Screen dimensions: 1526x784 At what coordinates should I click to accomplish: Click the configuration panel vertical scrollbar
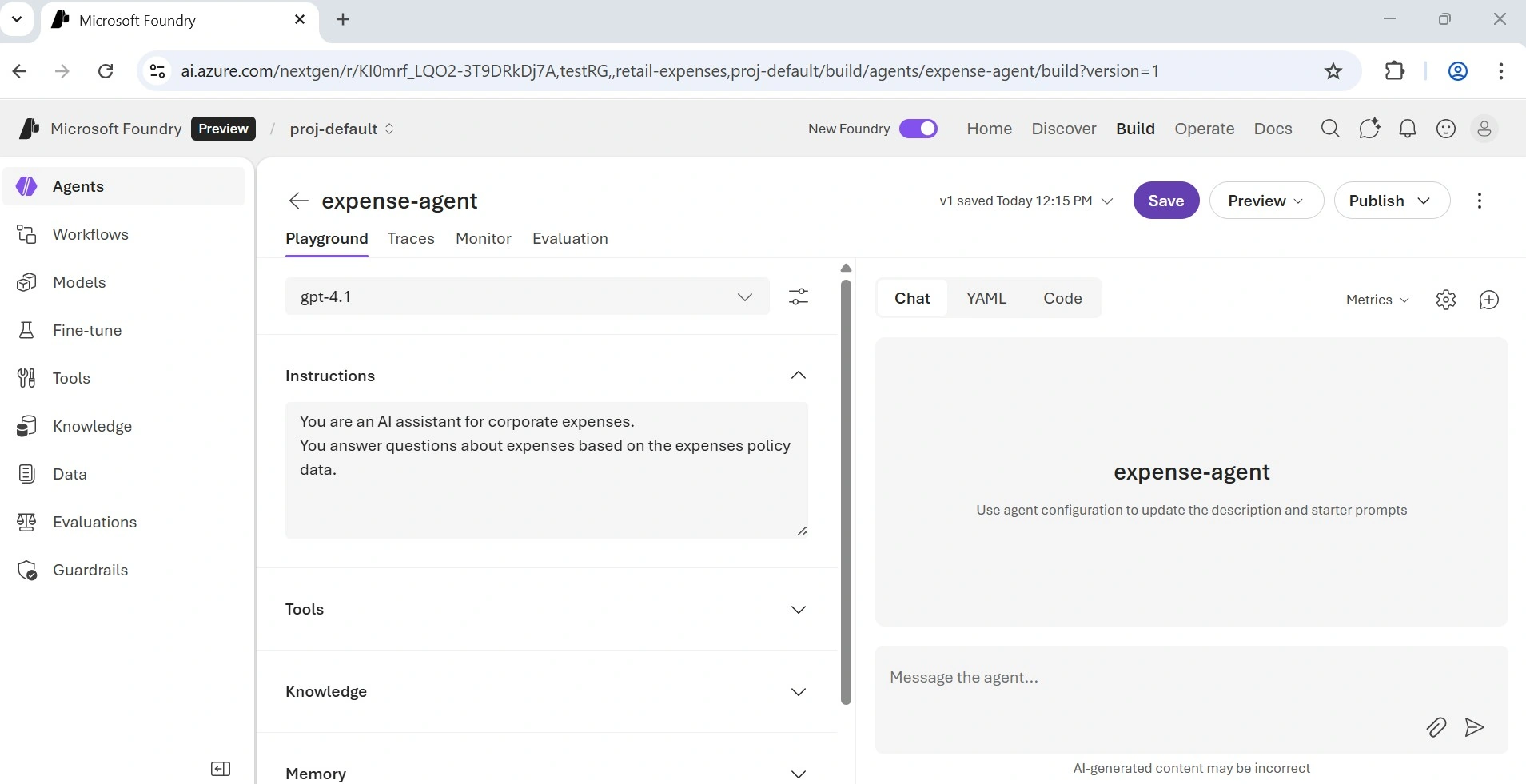[847, 491]
